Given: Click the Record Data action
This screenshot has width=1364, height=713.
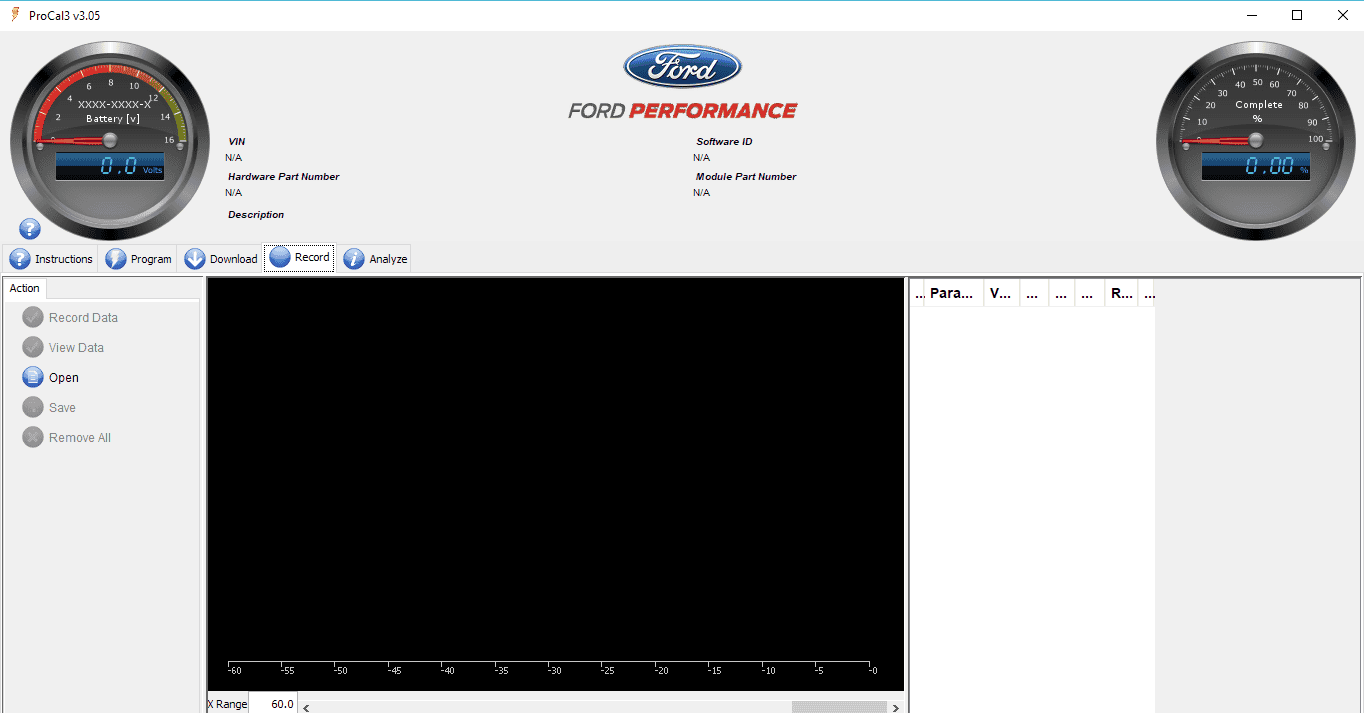Looking at the screenshot, I should pyautogui.click(x=70, y=318).
